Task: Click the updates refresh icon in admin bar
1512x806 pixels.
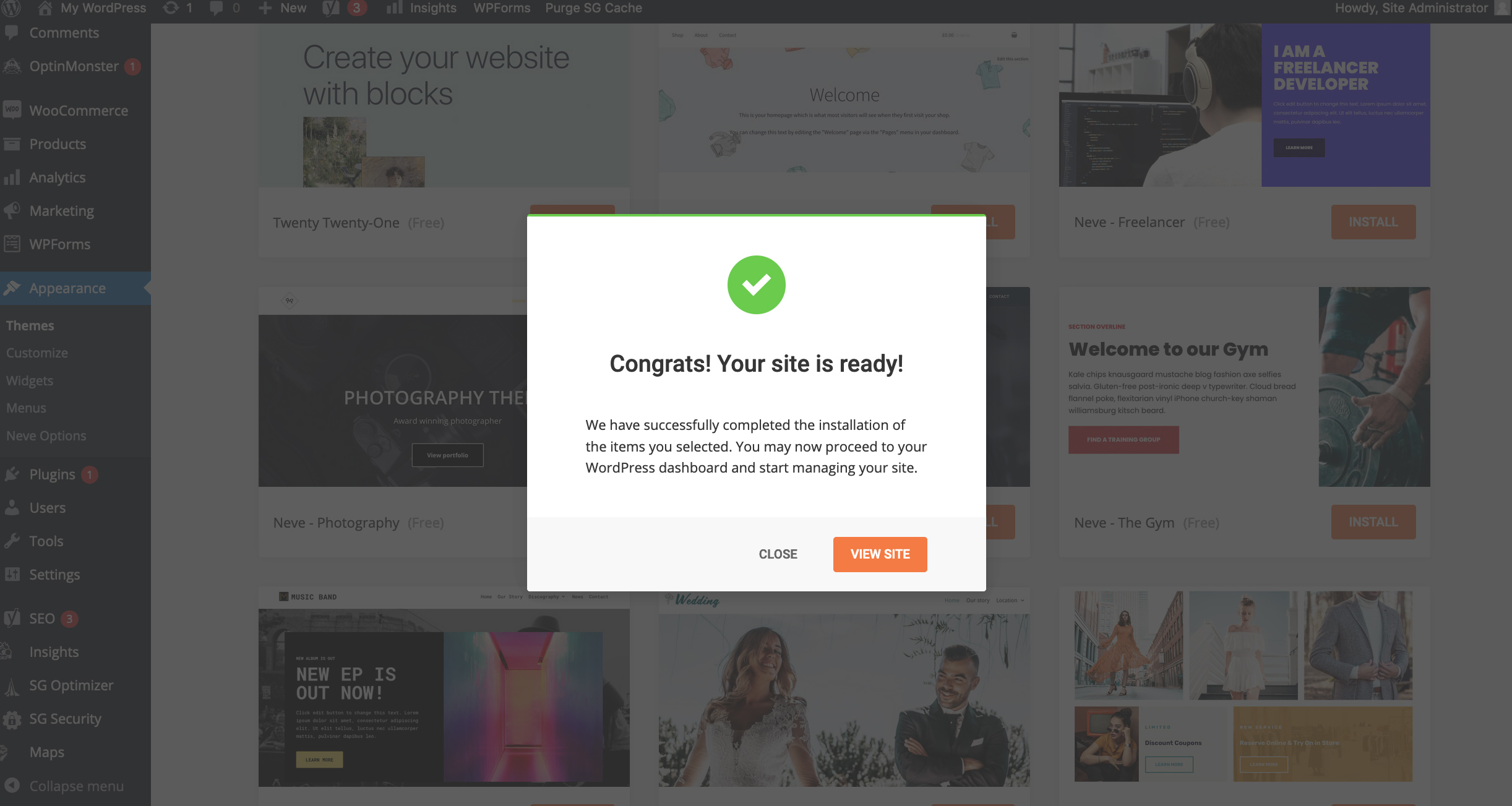Action: click(x=171, y=8)
